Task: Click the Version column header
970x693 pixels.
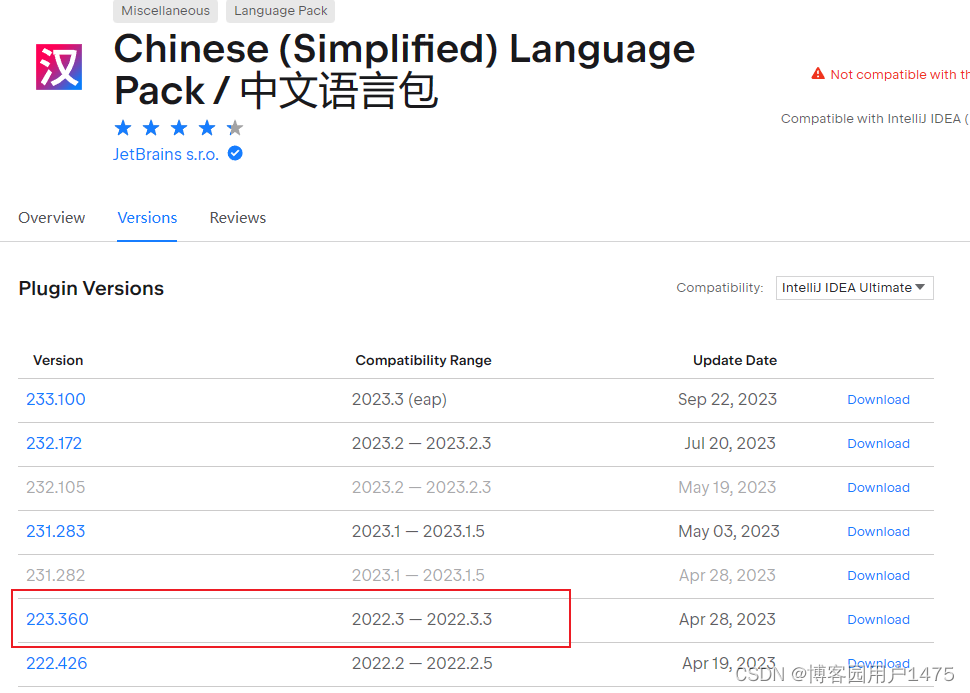Action: click(x=58, y=360)
